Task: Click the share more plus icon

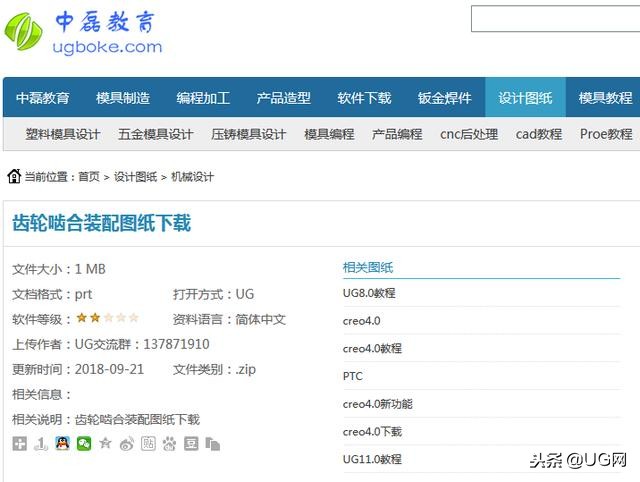Action: point(20,443)
